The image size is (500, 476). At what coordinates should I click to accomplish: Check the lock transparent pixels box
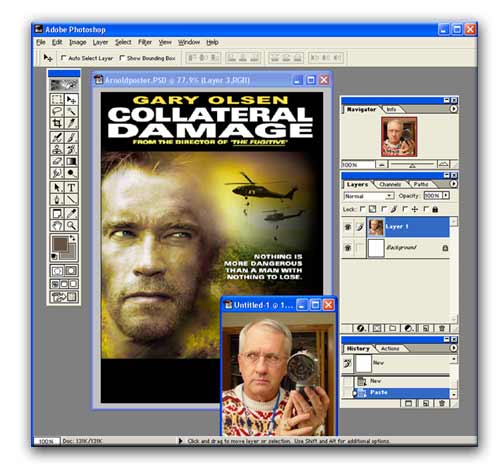(363, 209)
